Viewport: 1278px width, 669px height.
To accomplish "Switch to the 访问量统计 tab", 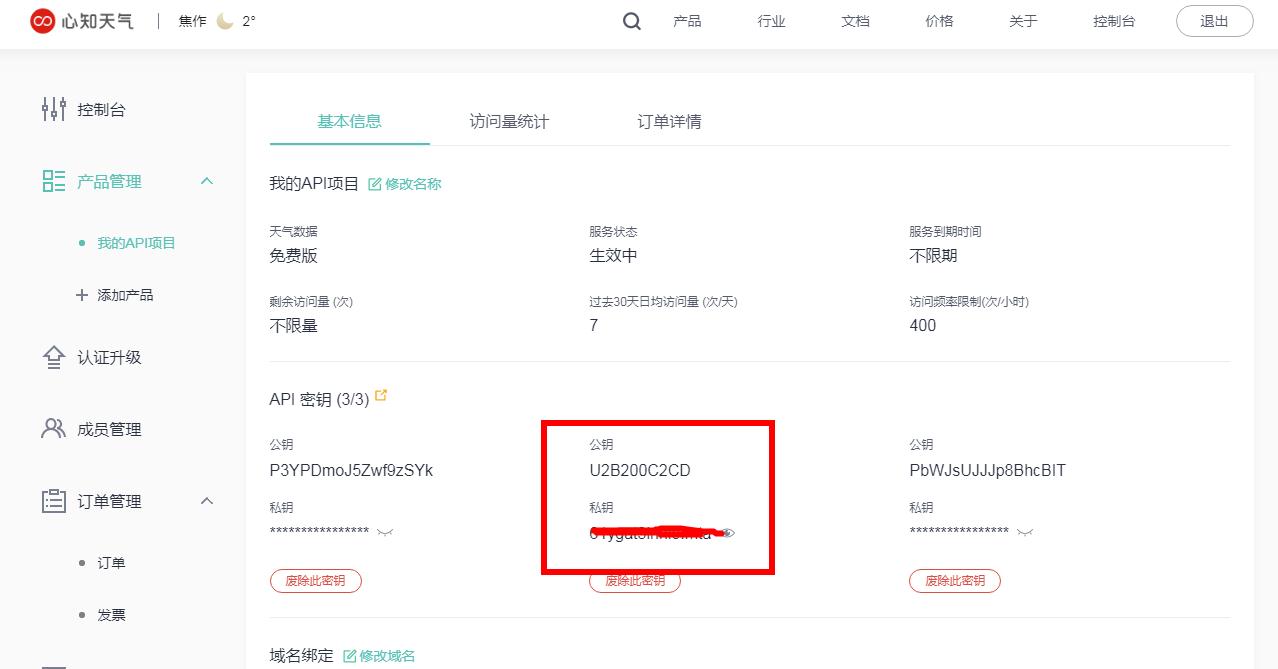I will tap(509, 121).
